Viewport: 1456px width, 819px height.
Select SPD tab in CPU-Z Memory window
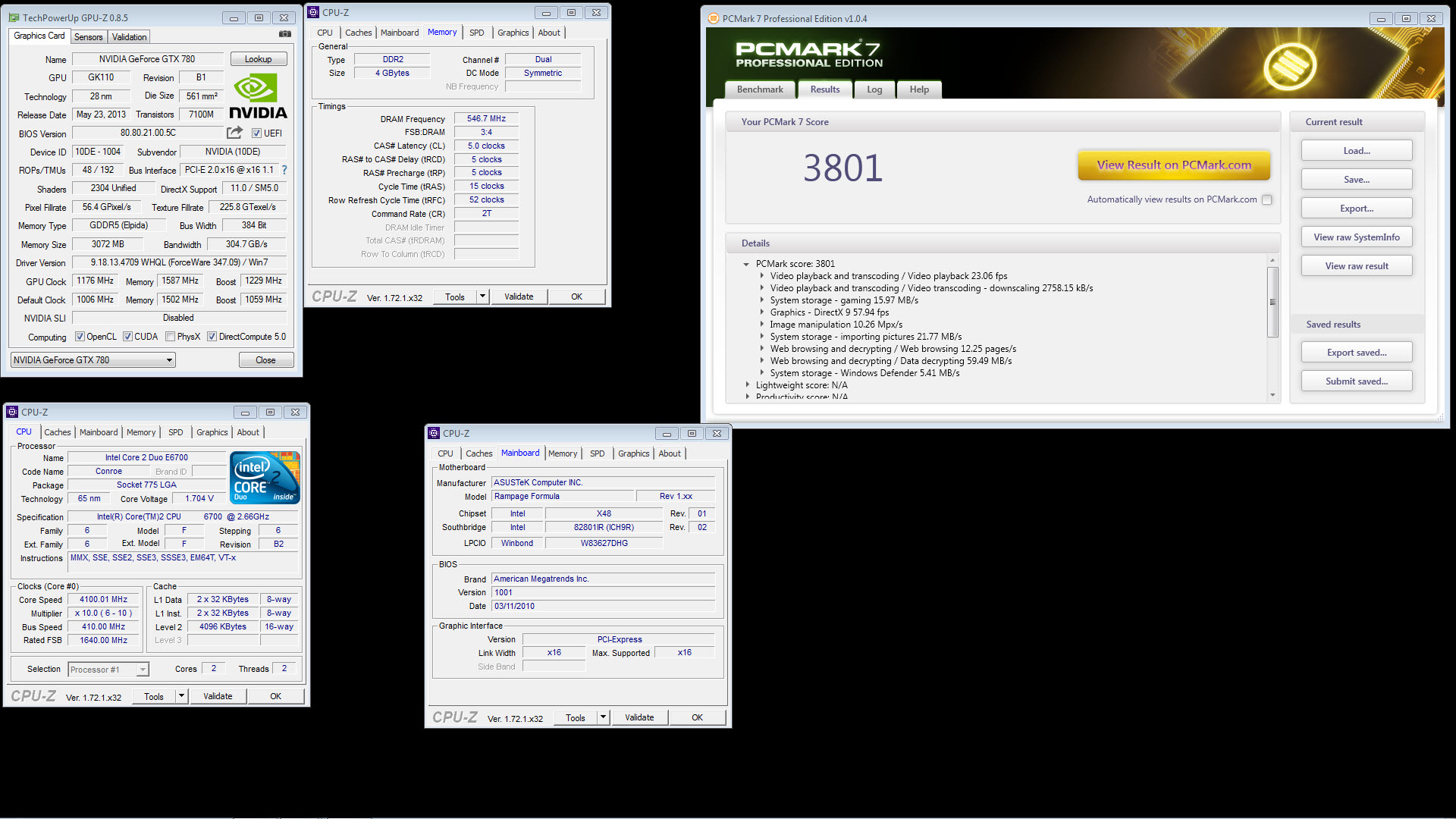[x=476, y=33]
